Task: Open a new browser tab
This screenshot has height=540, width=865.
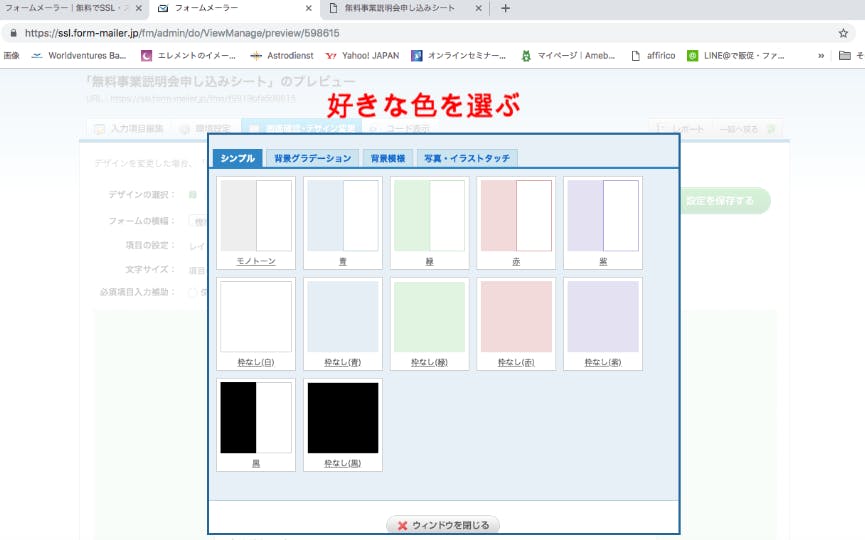Action: click(x=505, y=8)
